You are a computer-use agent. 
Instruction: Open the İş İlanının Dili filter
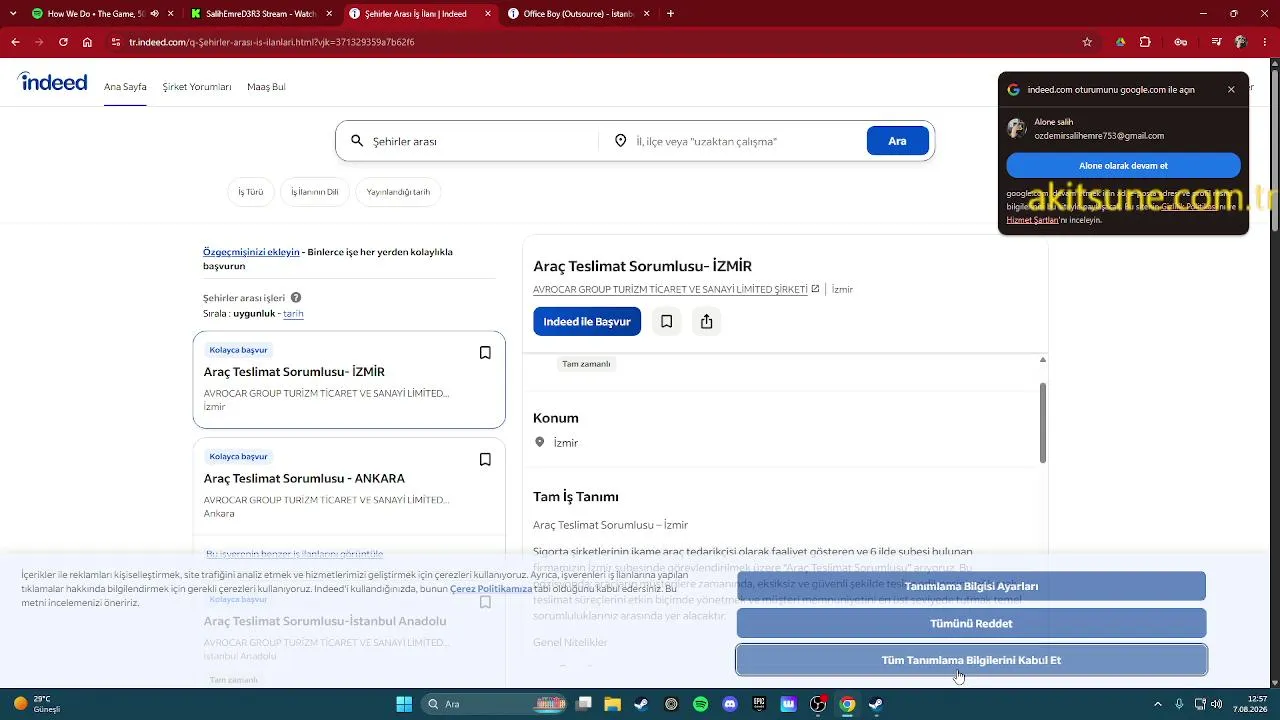point(315,192)
